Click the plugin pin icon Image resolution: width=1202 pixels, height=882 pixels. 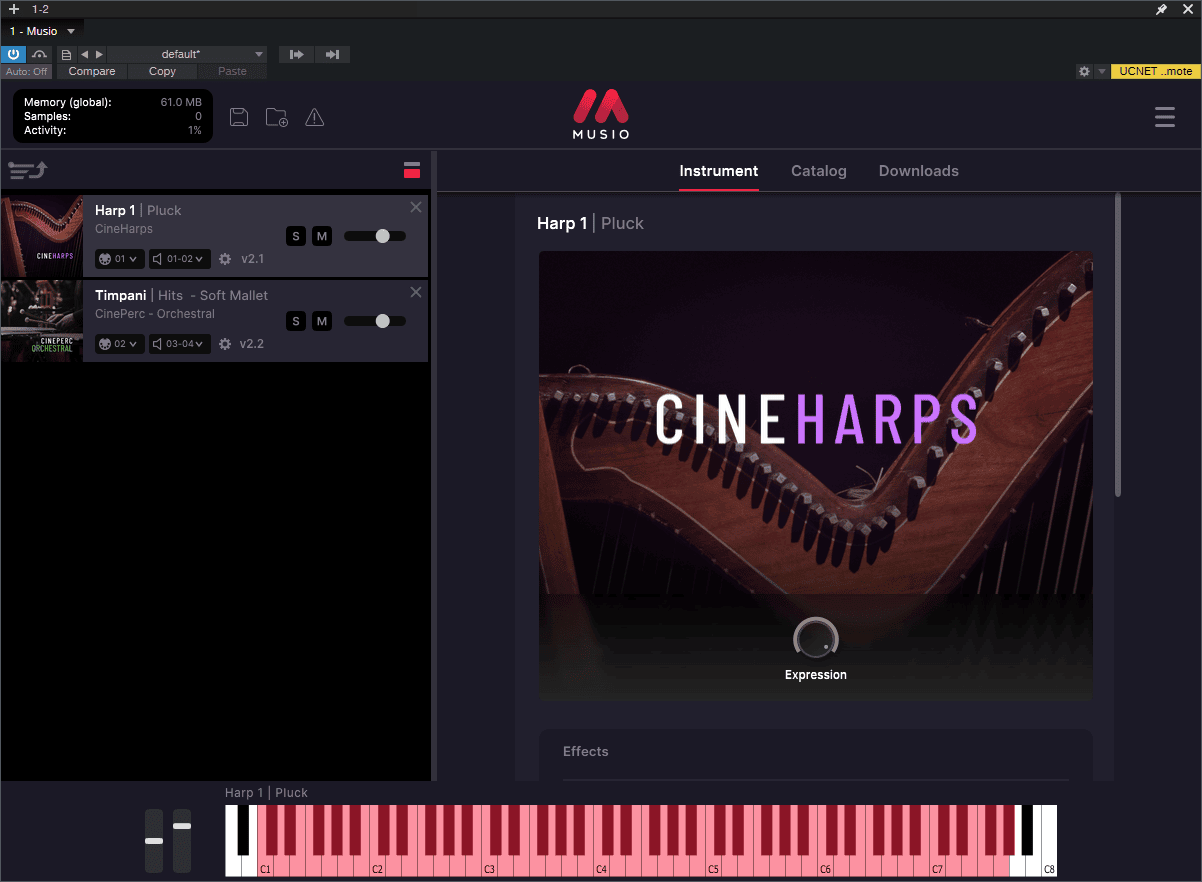1161,9
